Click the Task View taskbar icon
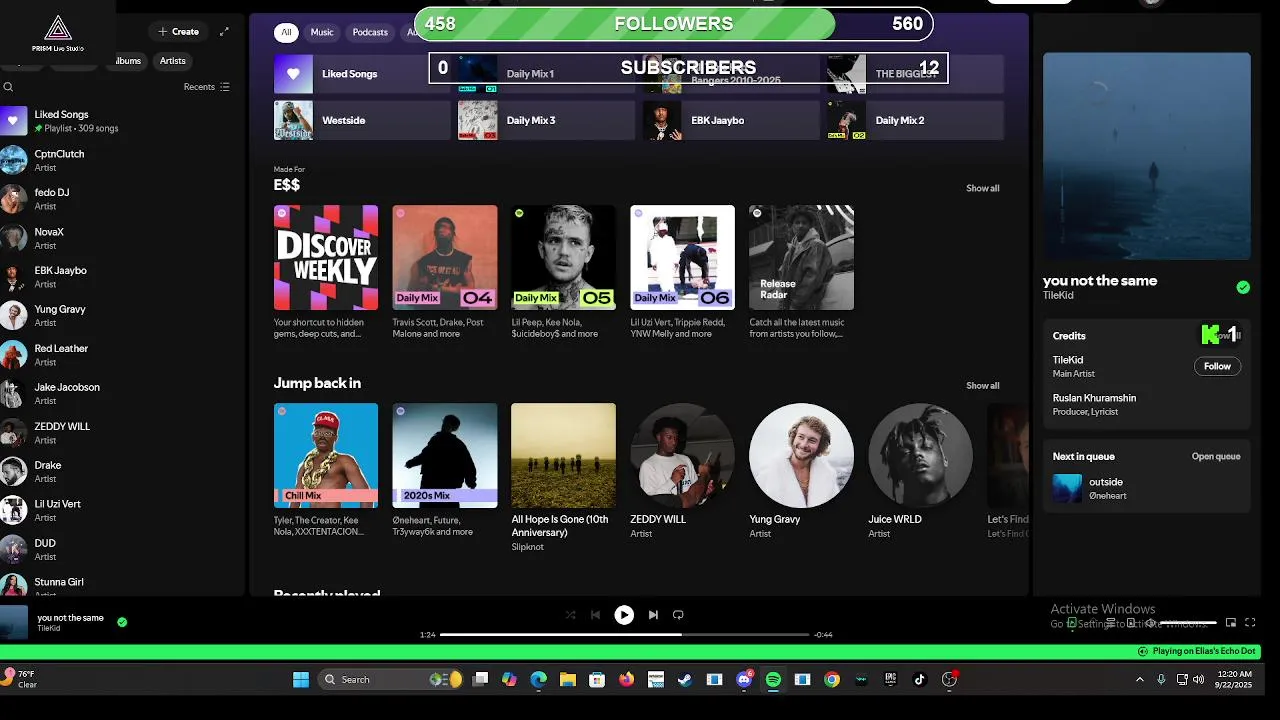The height and width of the screenshot is (720, 1280). click(480, 680)
